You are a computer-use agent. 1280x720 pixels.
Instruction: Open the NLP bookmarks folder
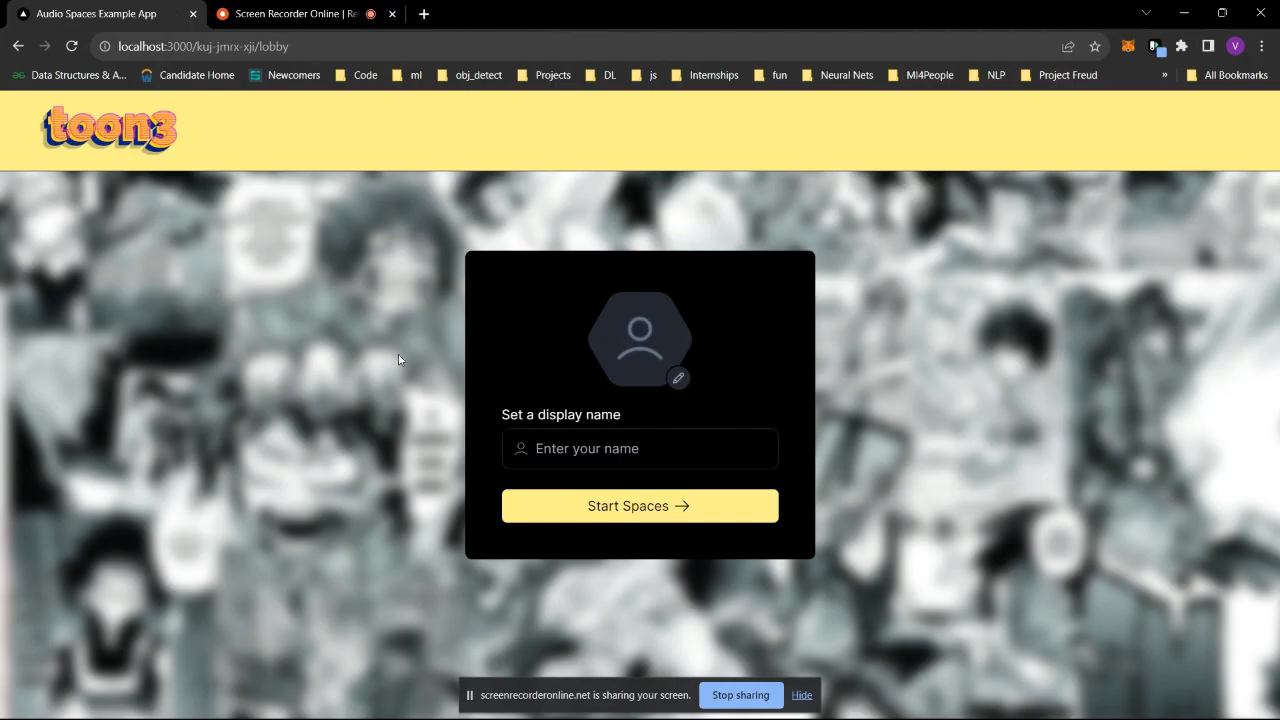(x=986, y=75)
